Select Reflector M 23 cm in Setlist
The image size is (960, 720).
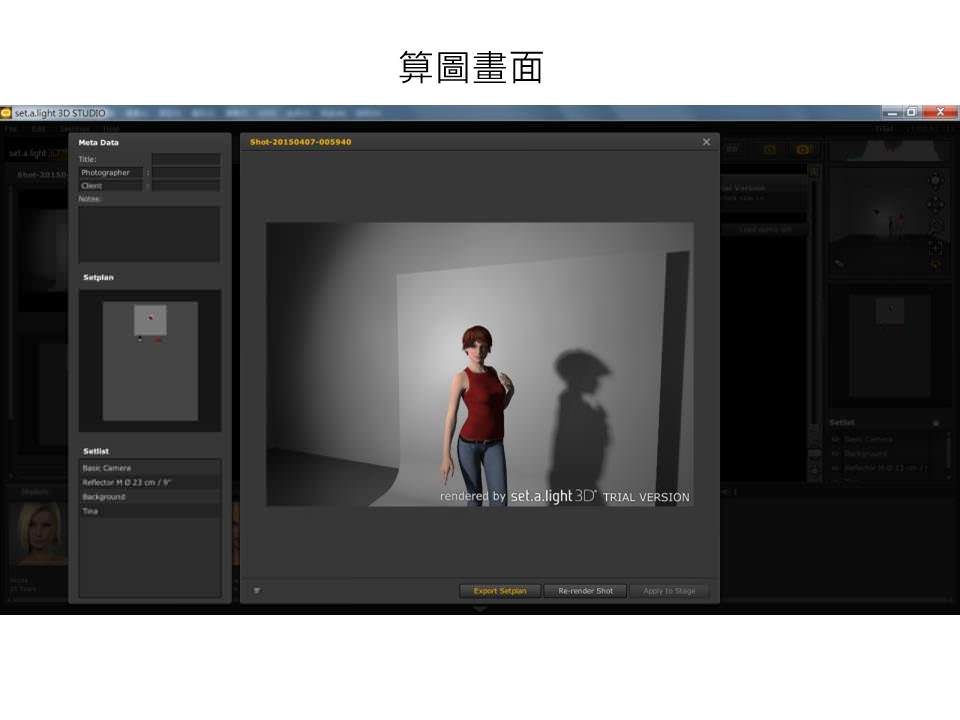pyautogui.click(x=150, y=482)
